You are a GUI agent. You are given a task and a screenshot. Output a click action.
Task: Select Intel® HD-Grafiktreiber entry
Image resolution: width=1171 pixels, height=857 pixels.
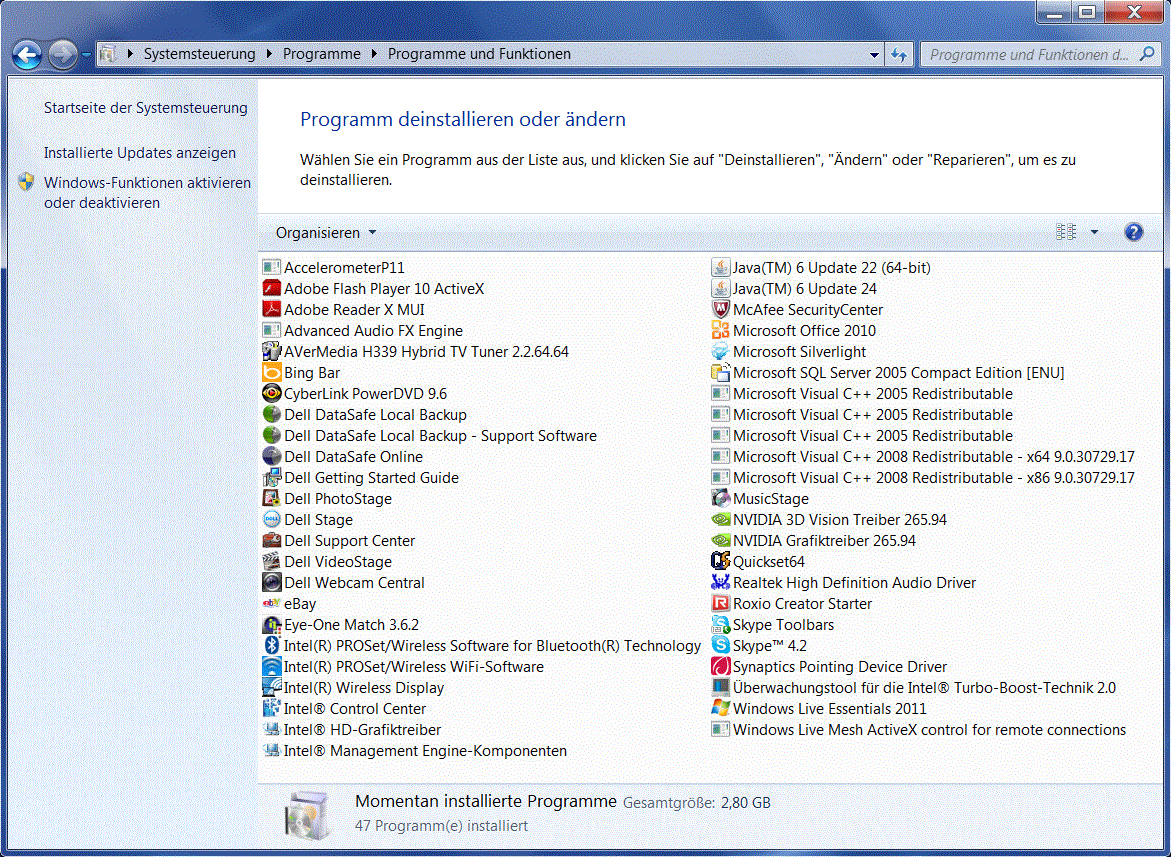[352, 729]
